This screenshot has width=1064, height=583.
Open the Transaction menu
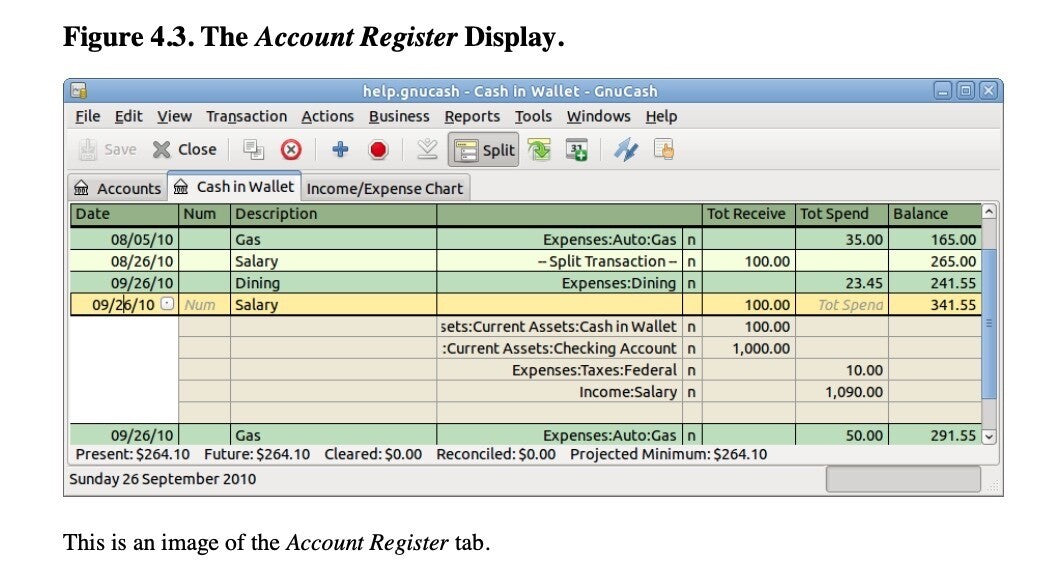247,116
